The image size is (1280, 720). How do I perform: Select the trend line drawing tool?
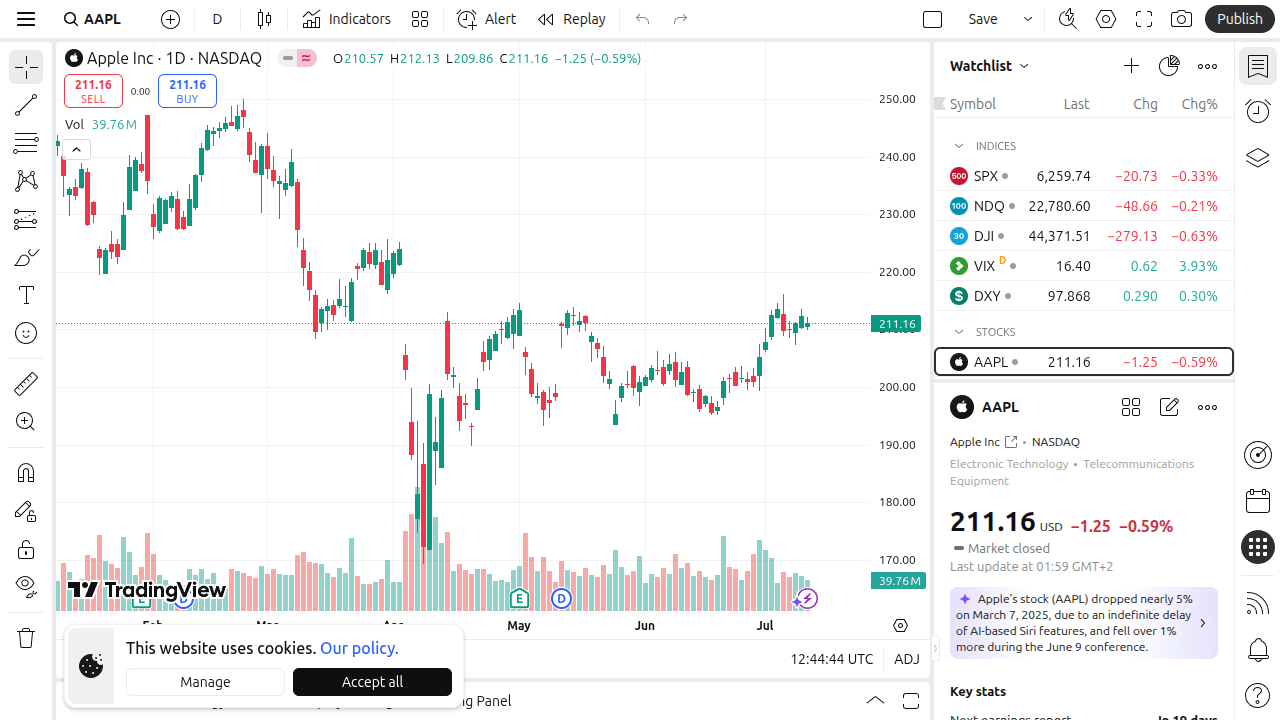[26, 105]
